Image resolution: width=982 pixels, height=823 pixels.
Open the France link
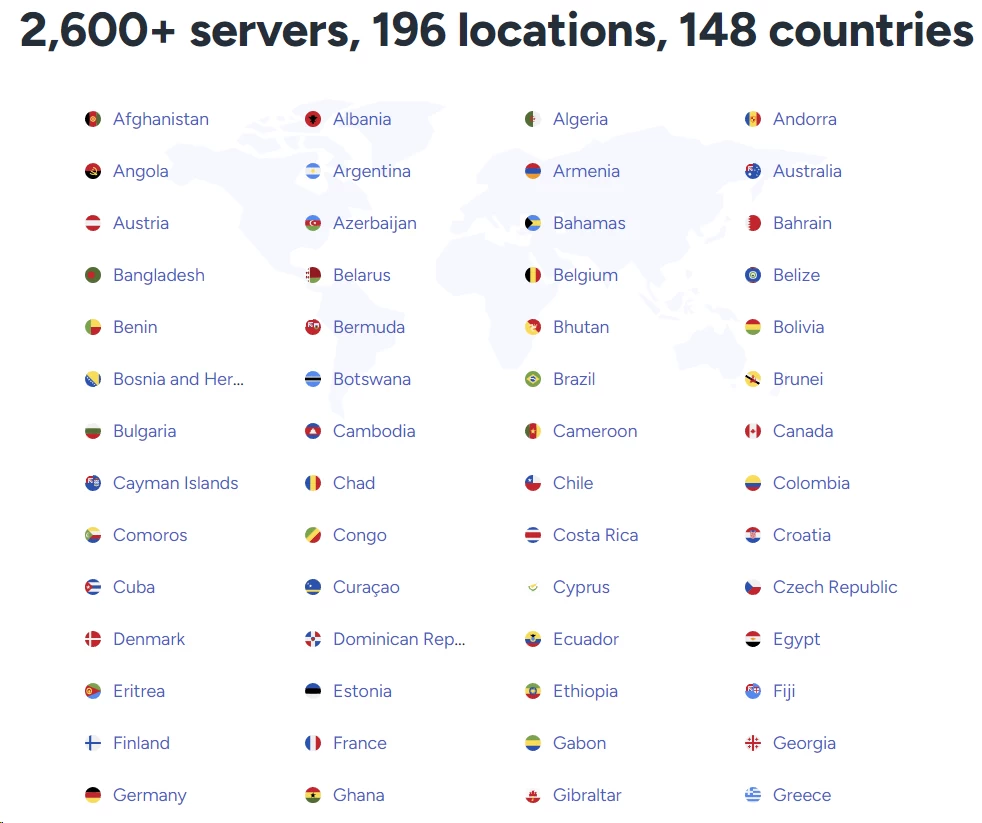point(359,743)
